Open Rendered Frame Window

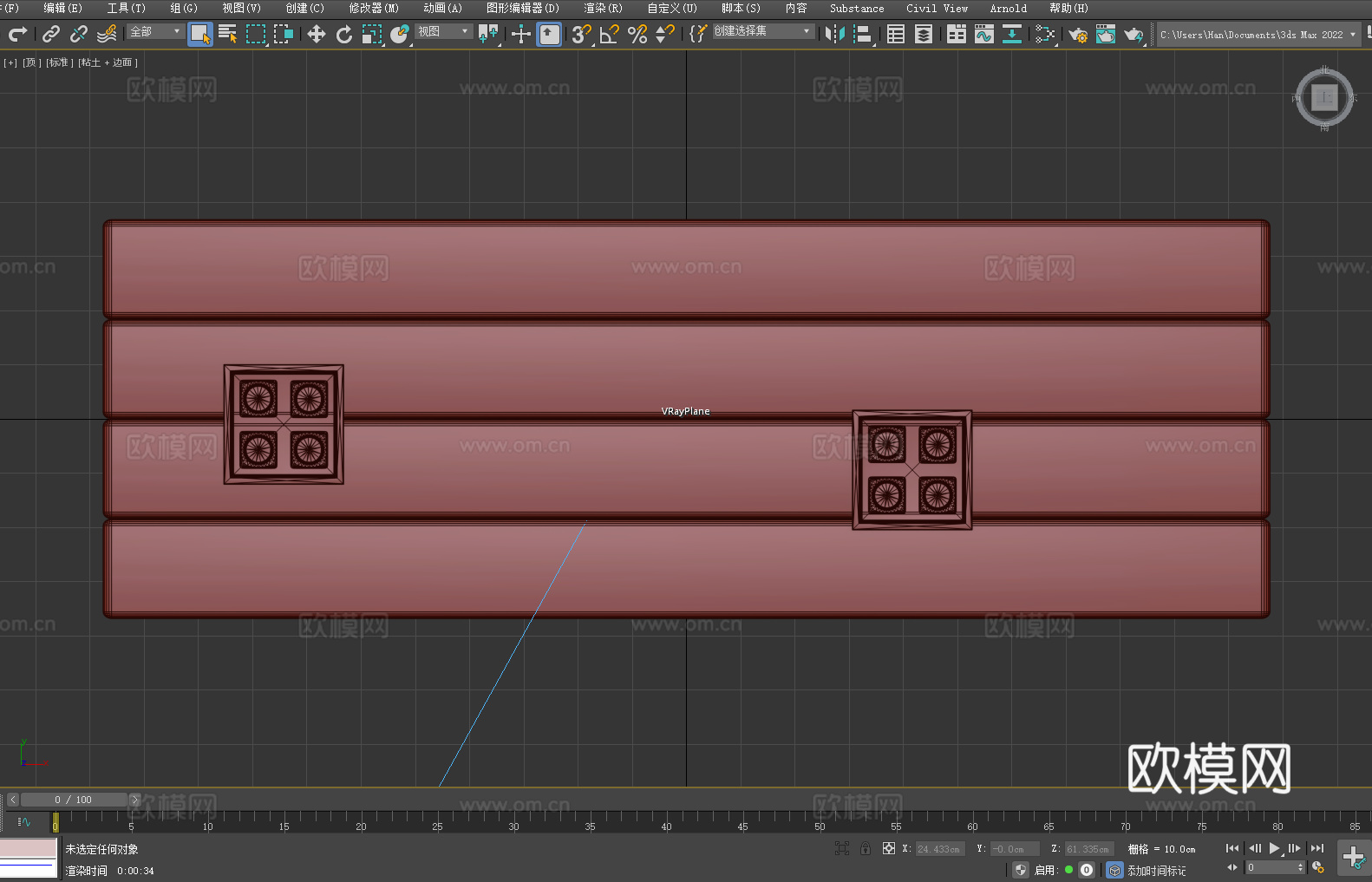click(1106, 34)
